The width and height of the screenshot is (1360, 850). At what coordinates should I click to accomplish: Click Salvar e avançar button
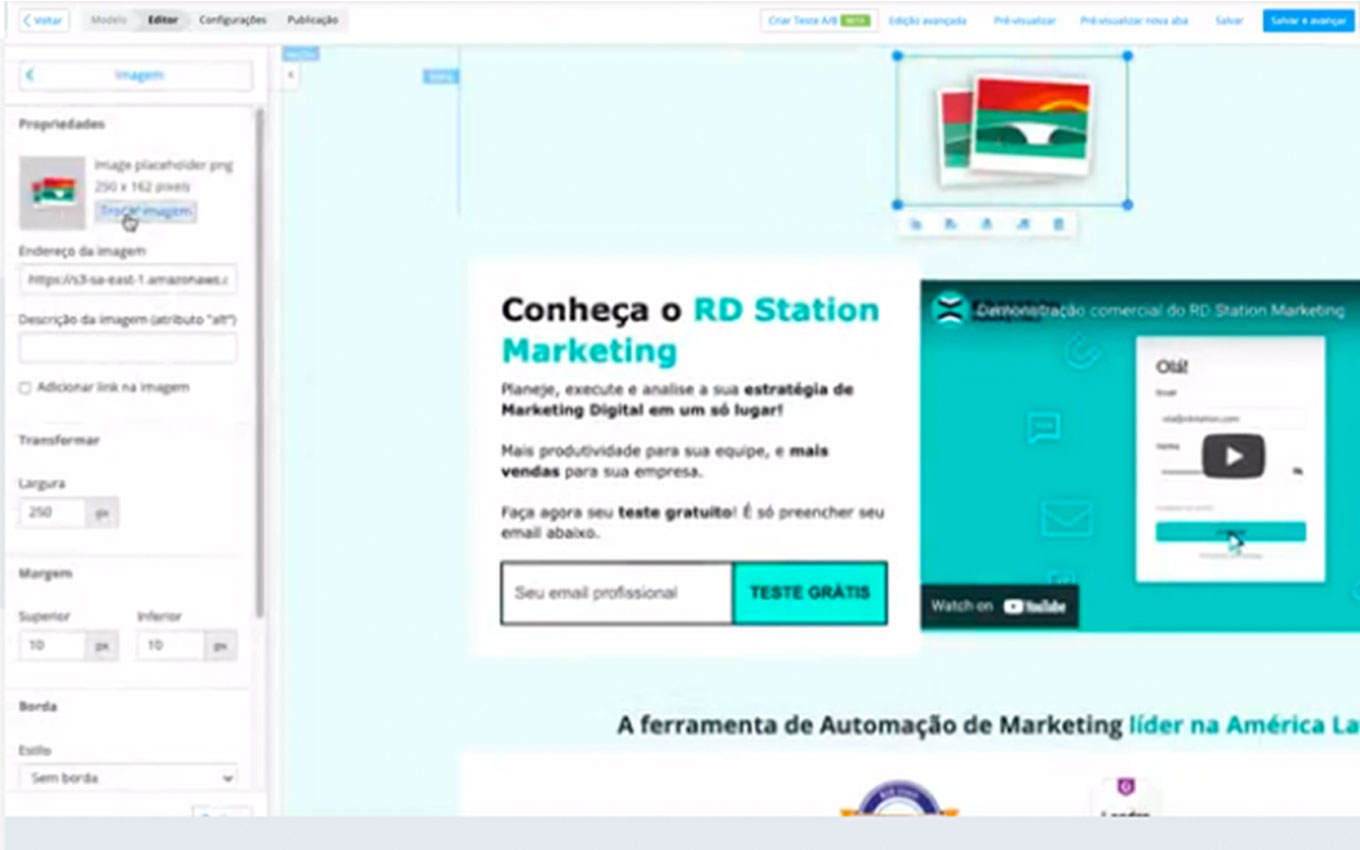point(1308,20)
